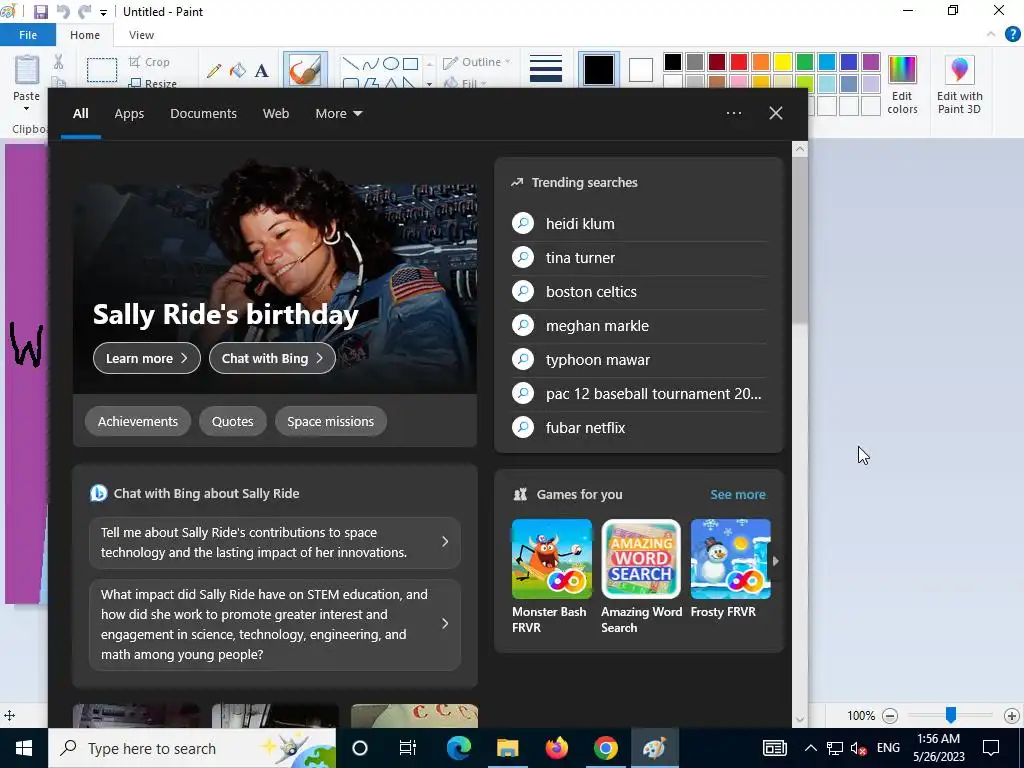Select the Text tool
The width and height of the screenshot is (1024, 768).
261,71
